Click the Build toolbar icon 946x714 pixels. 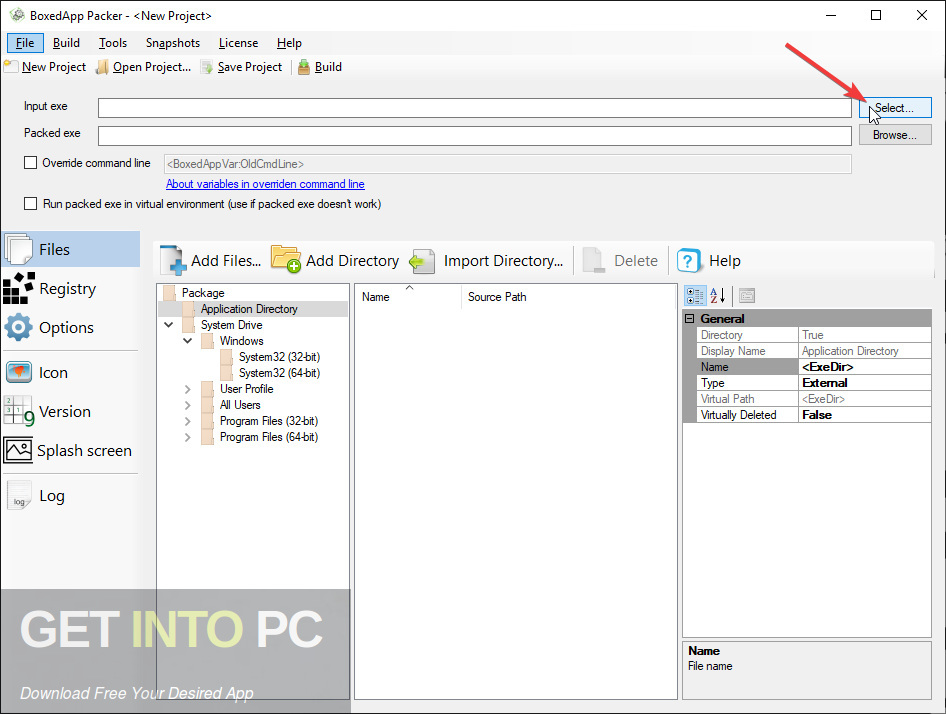304,67
